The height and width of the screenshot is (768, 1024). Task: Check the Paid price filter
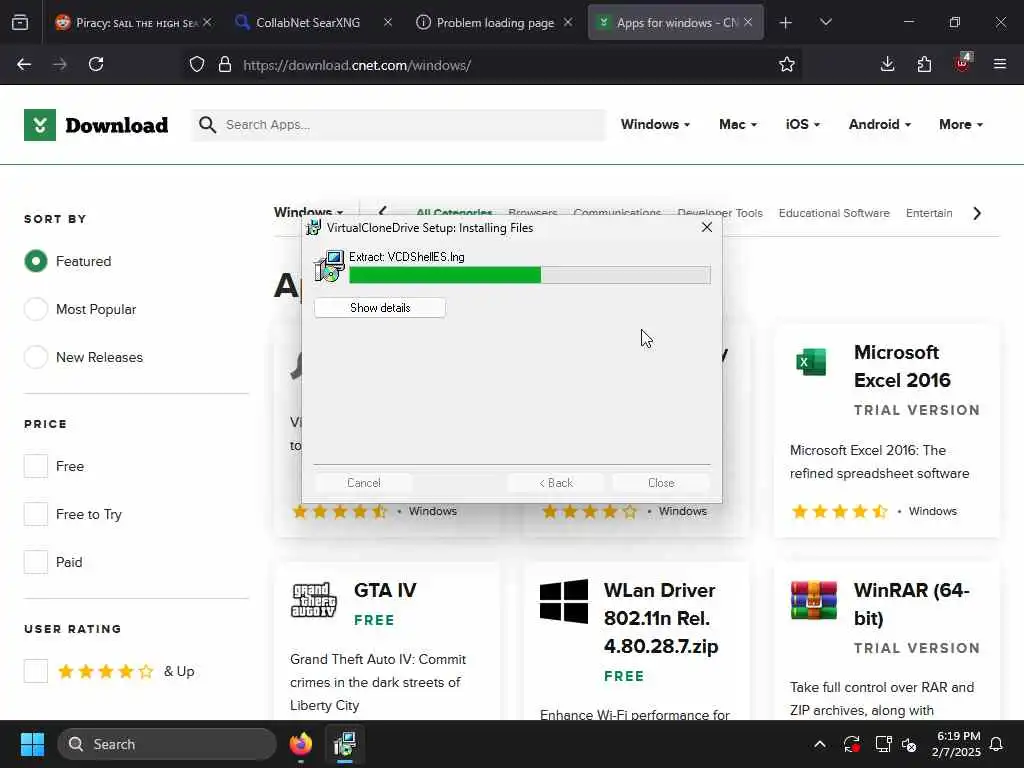point(36,562)
